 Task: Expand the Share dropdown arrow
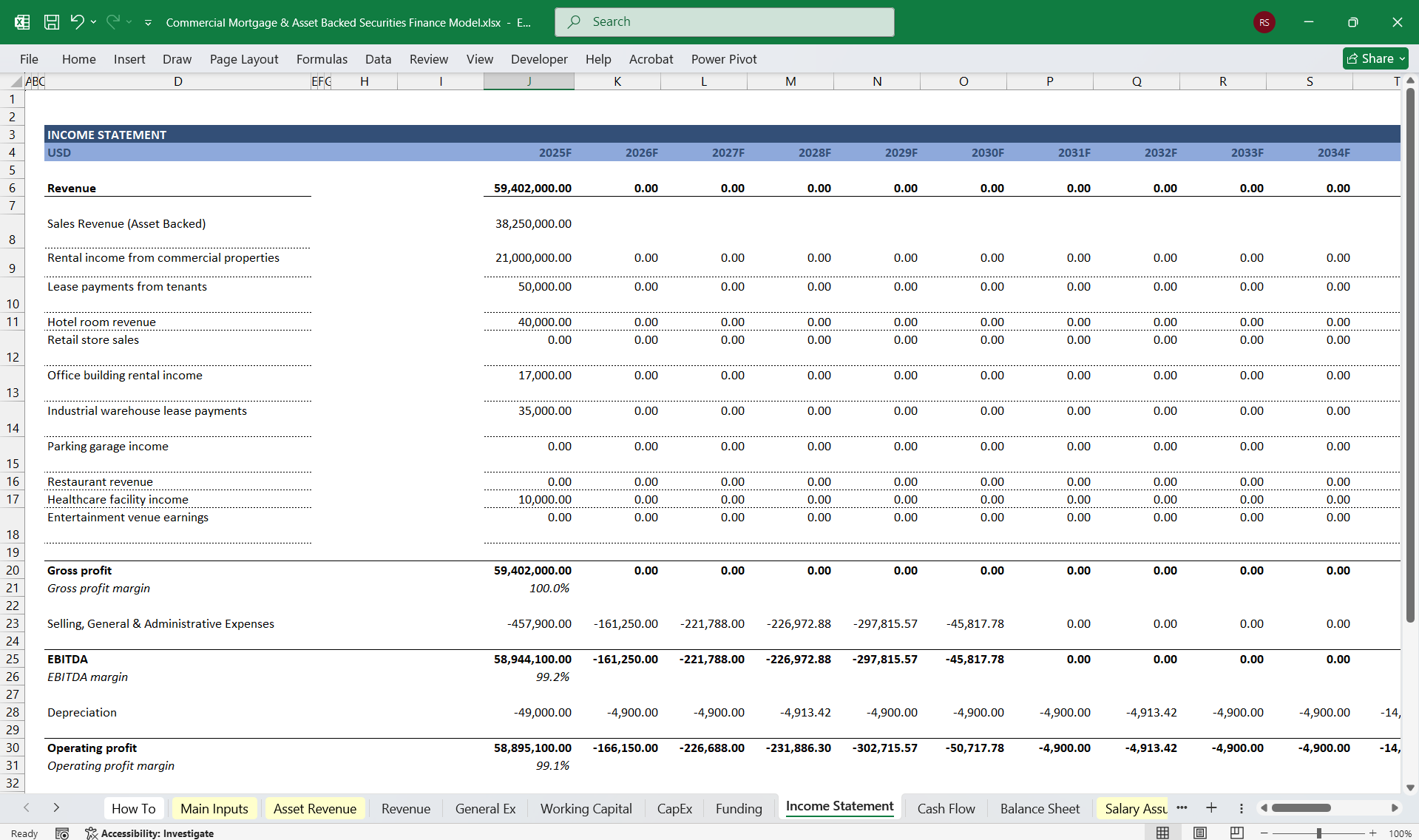[x=1401, y=58]
